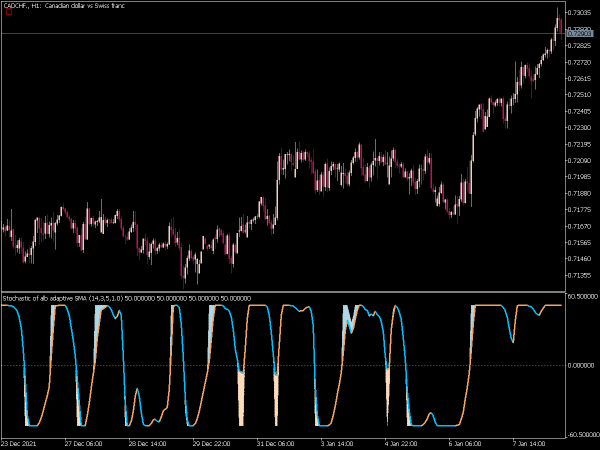Click the 0.72510 price scale value
The width and height of the screenshot is (600, 450).
[579, 95]
